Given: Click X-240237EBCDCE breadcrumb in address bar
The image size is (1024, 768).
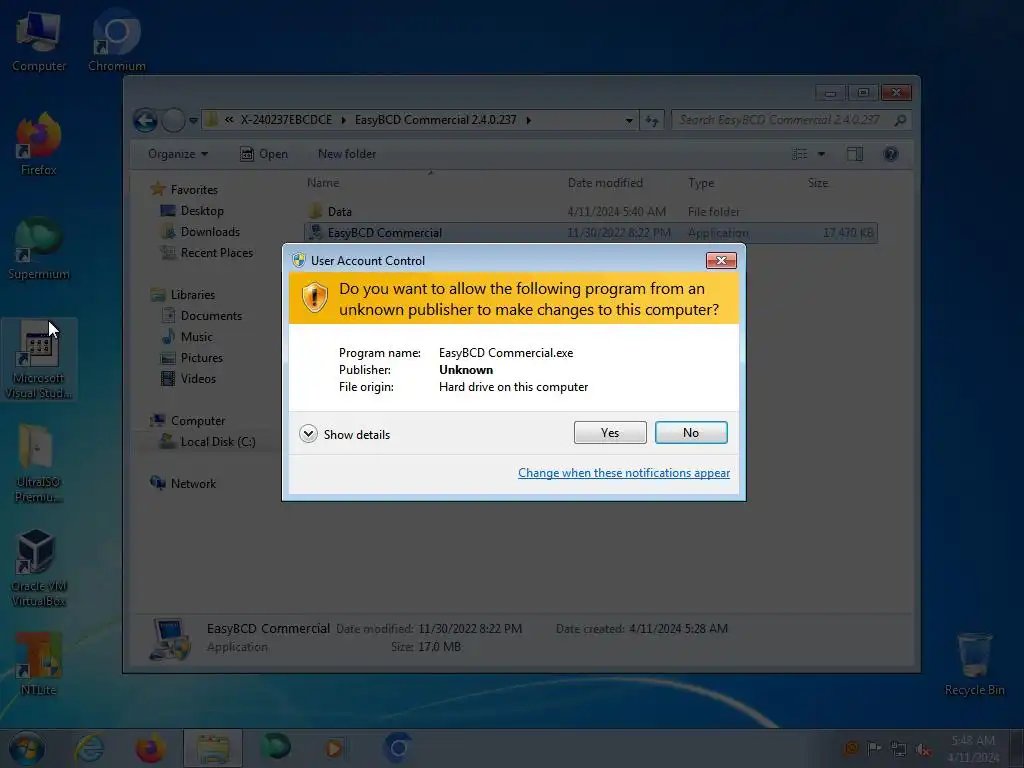Looking at the screenshot, I should (286, 120).
